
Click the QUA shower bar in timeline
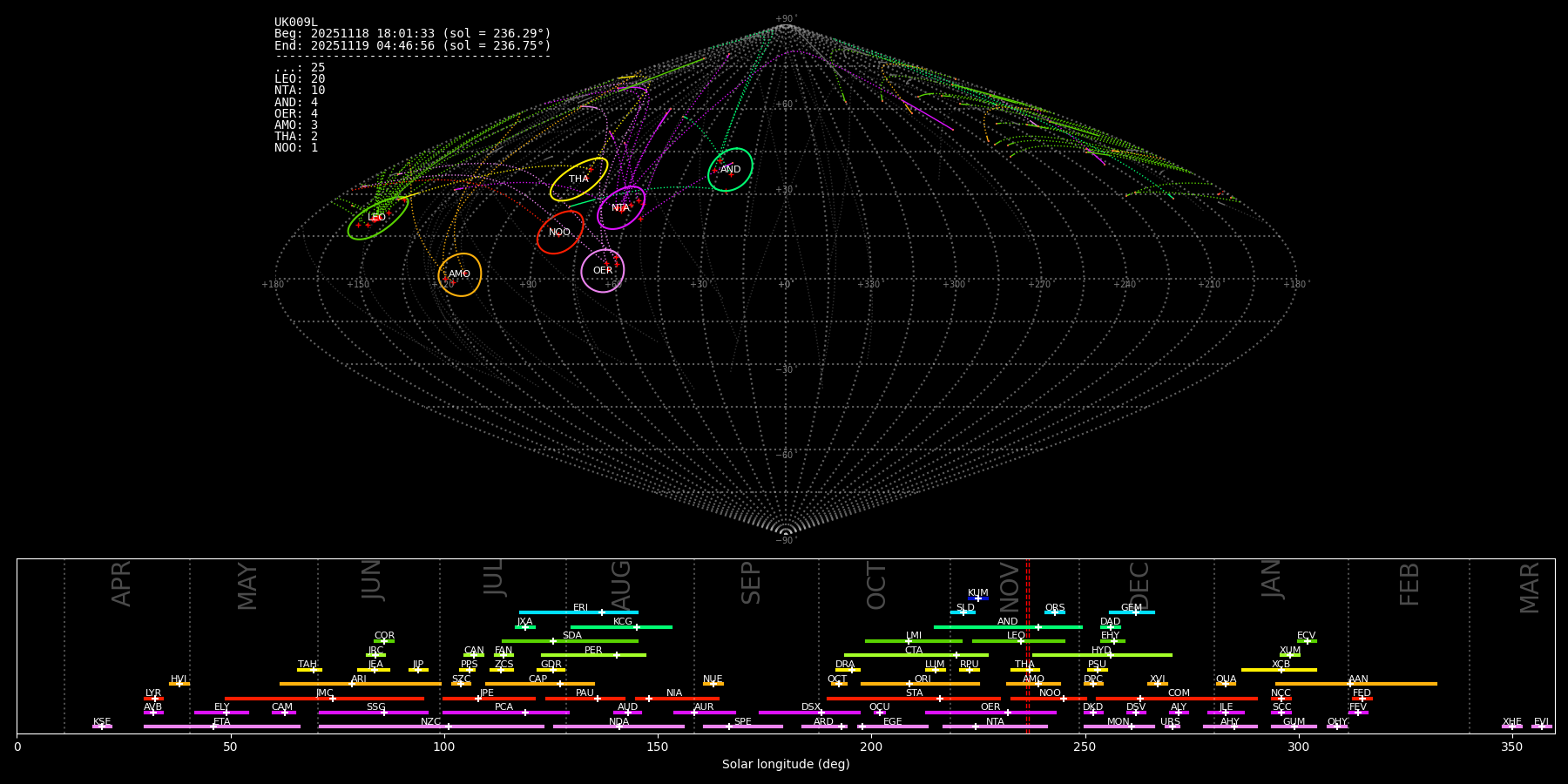tap(1226, 684)
